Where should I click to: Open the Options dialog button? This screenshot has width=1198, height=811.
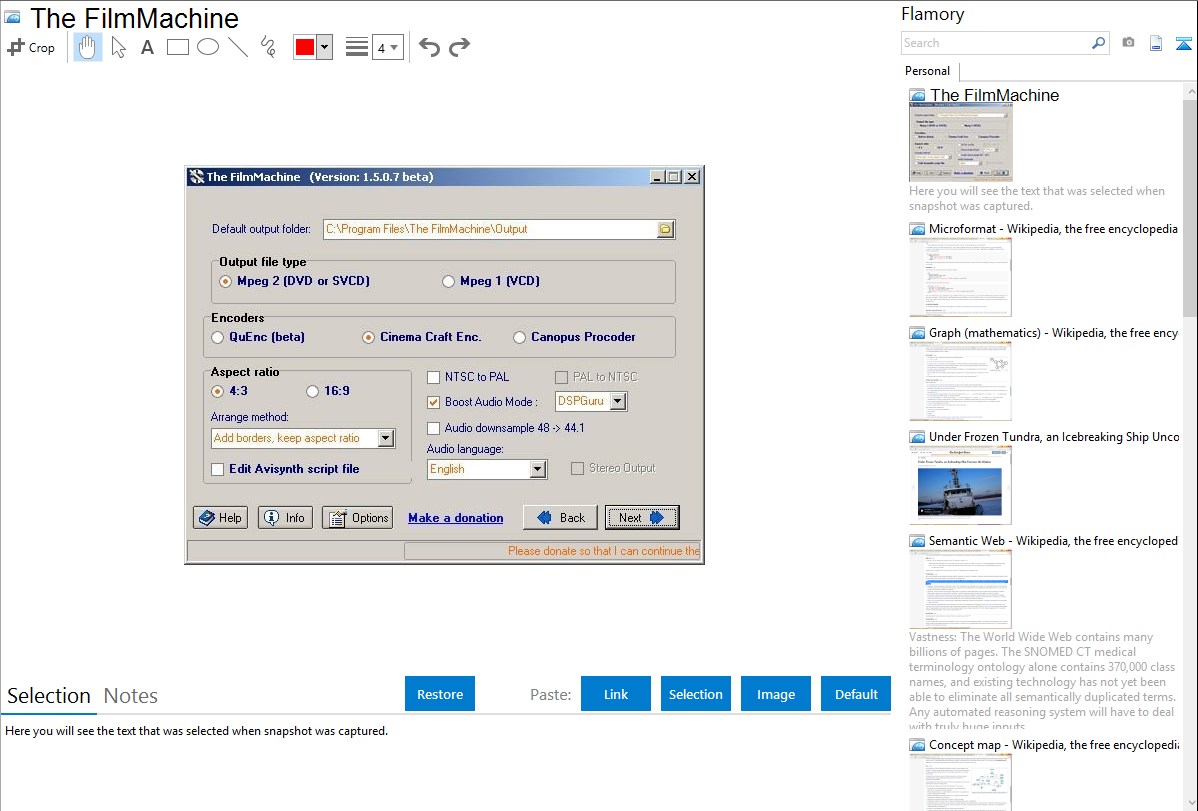(x=358, y=517)
